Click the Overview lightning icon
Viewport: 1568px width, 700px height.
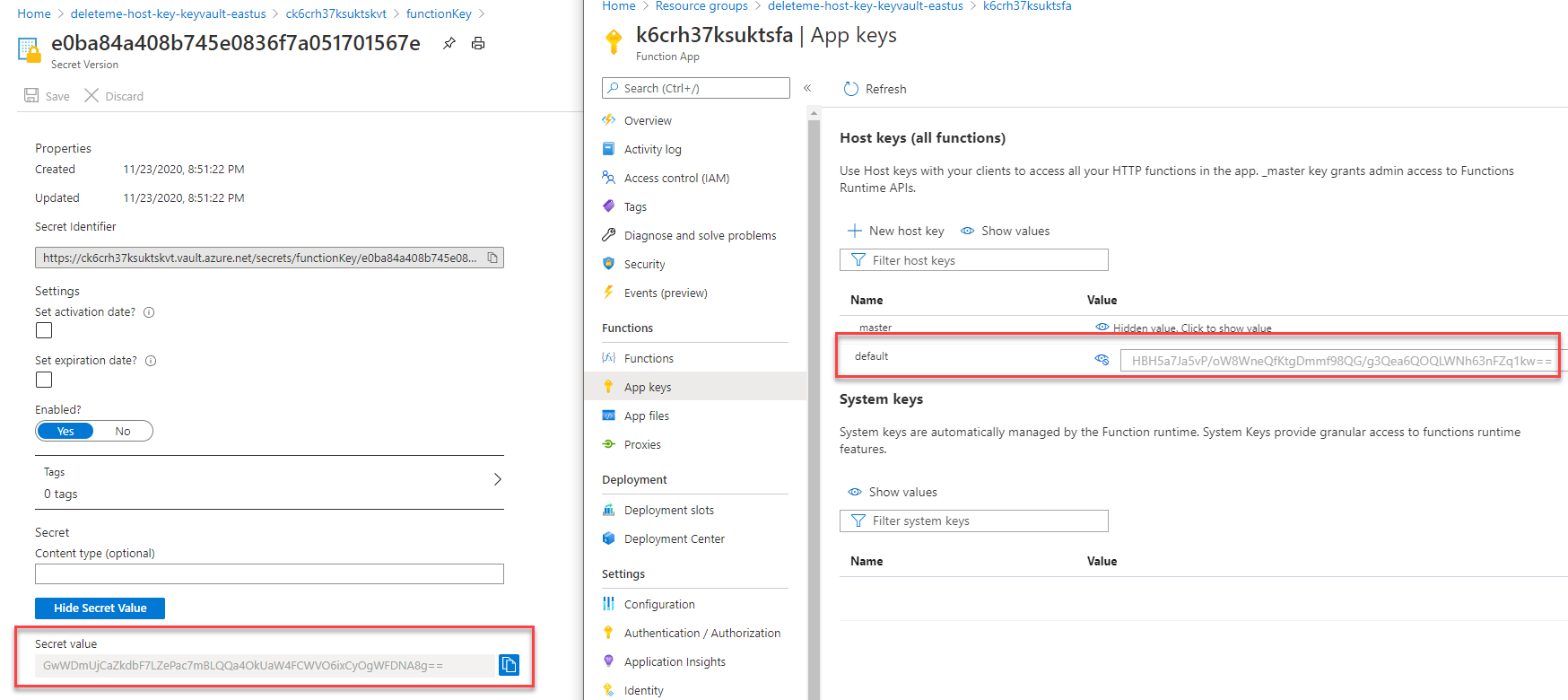(x=609, y=120)
